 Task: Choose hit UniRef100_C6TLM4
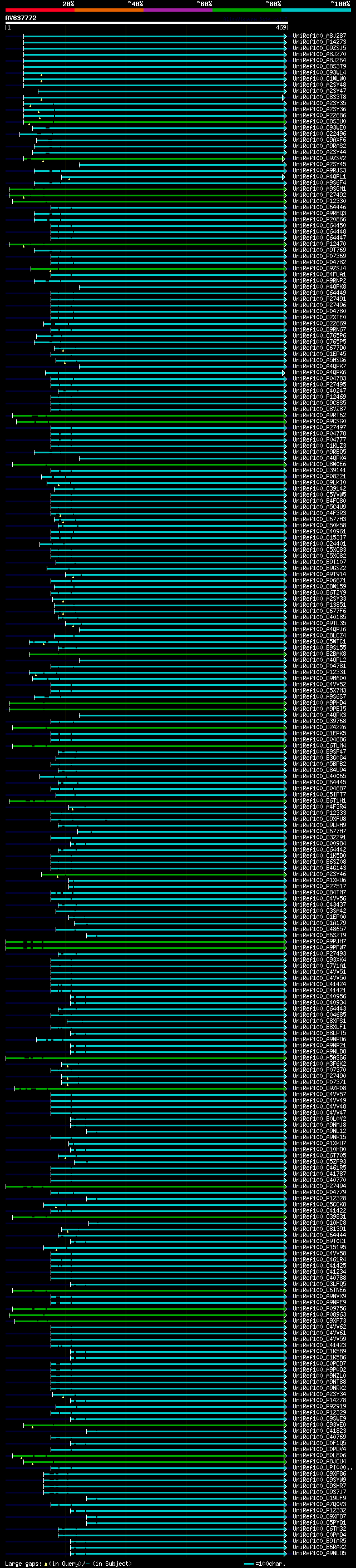[x=319, y=746]
